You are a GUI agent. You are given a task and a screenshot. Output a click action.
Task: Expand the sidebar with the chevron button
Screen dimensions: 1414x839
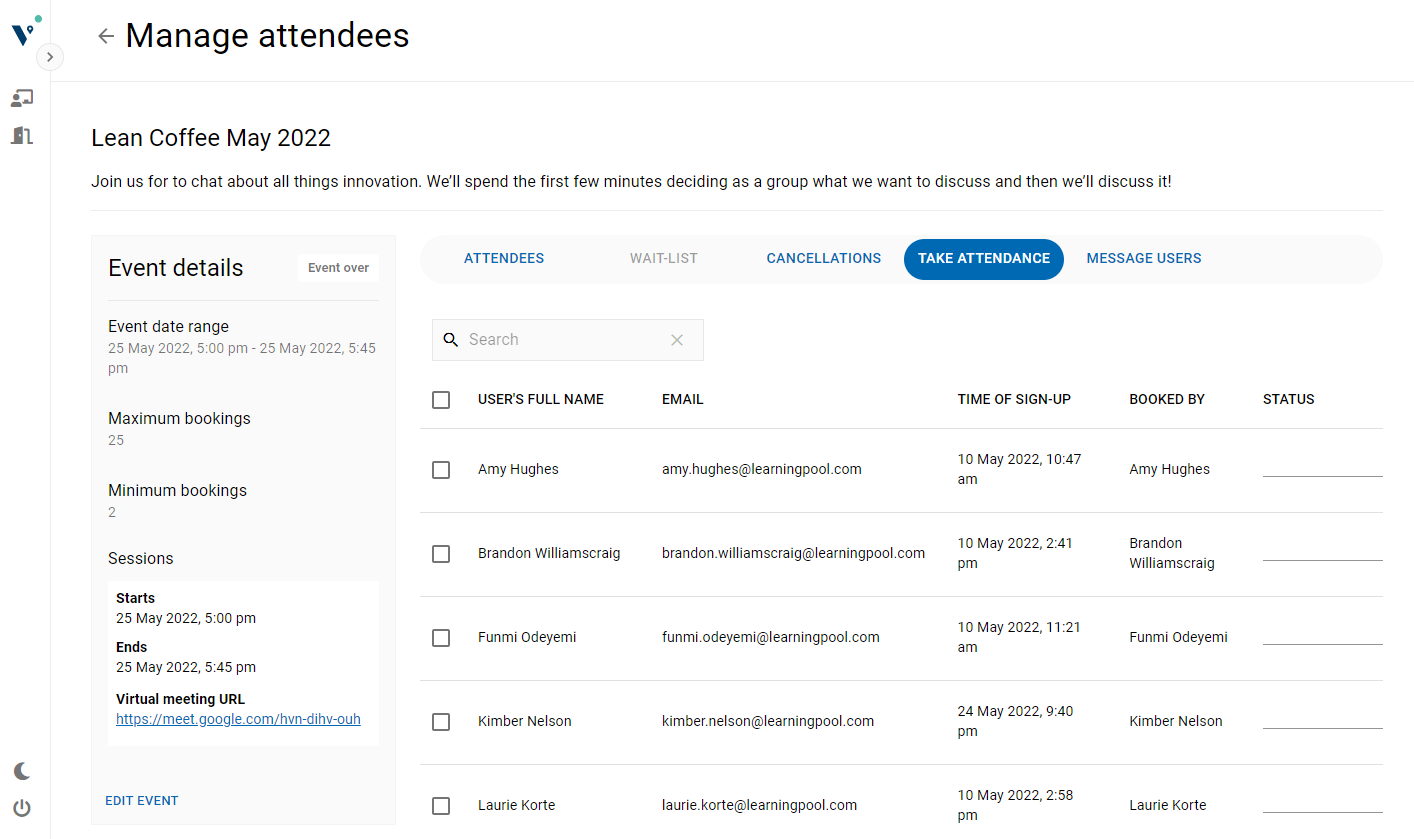point(50,57)
